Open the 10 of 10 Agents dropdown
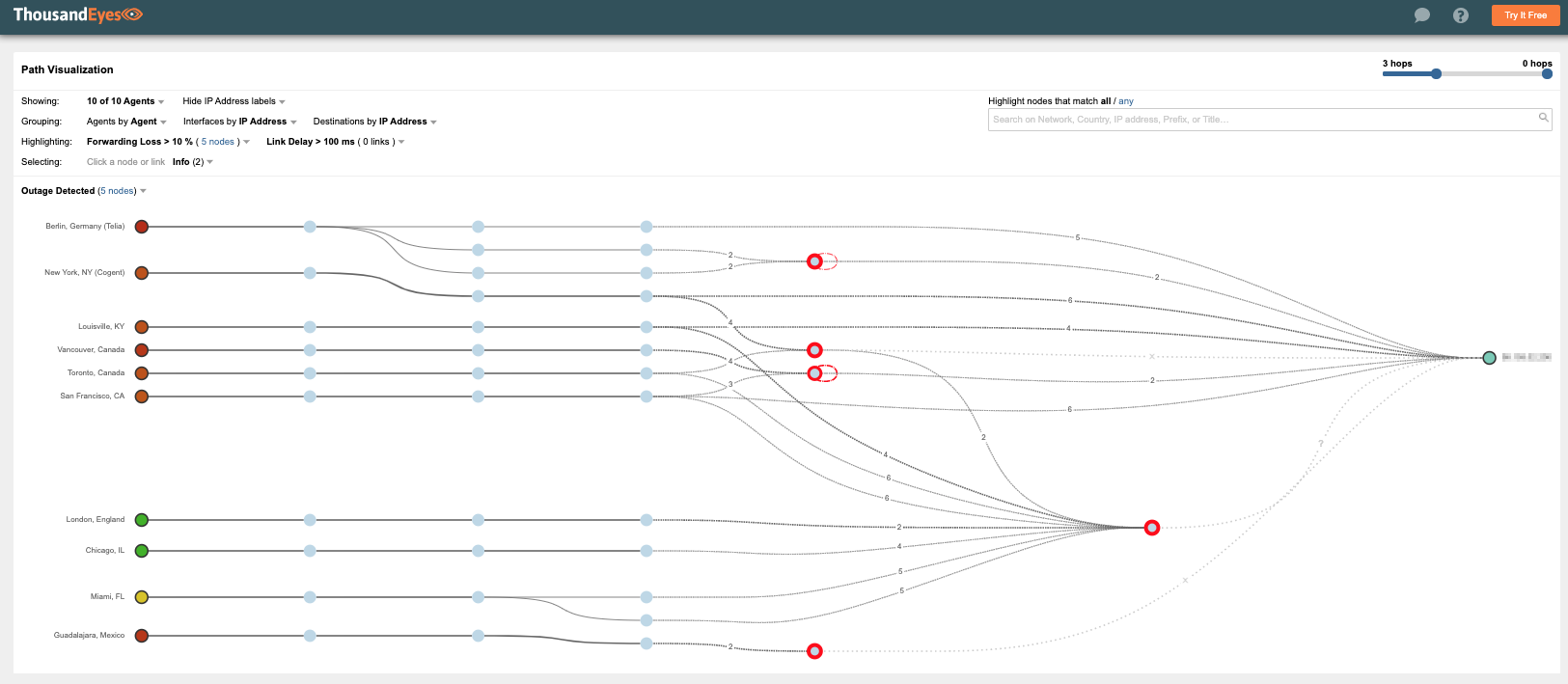This screenshot has height=684, width=1568. pyautogui.click(x=124, y=101)
